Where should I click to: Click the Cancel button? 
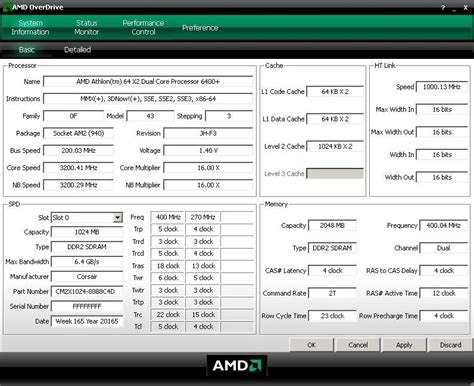pos(358,345)
